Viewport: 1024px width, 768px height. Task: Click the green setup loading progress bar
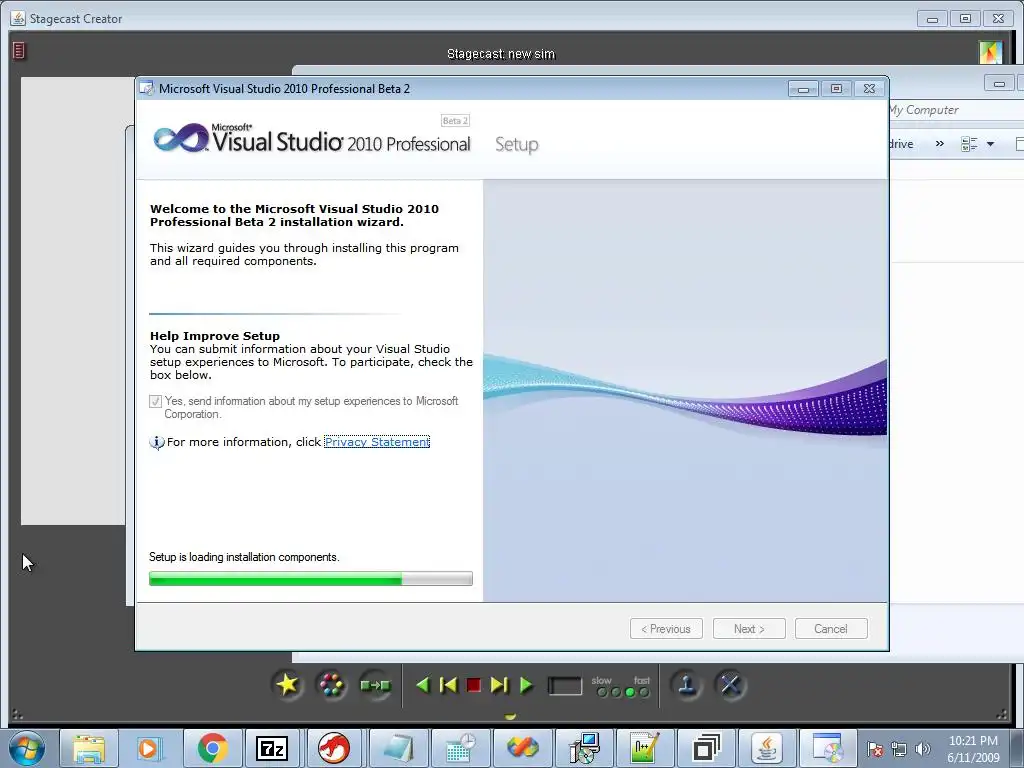click(311, 579)
